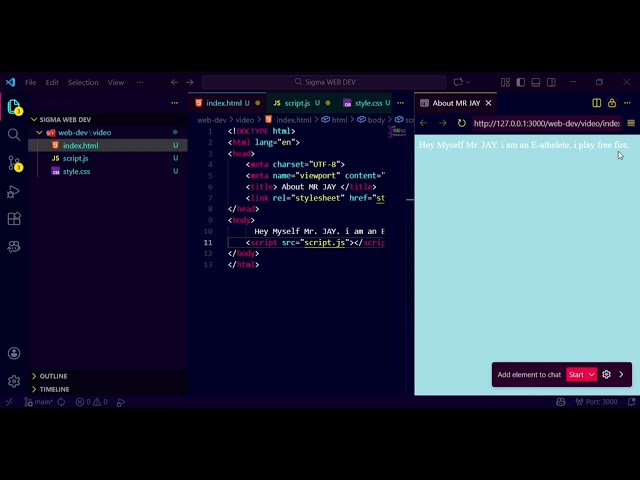Toggle the primary side bar
Screen dimensions: 640x480
point(520,82)
